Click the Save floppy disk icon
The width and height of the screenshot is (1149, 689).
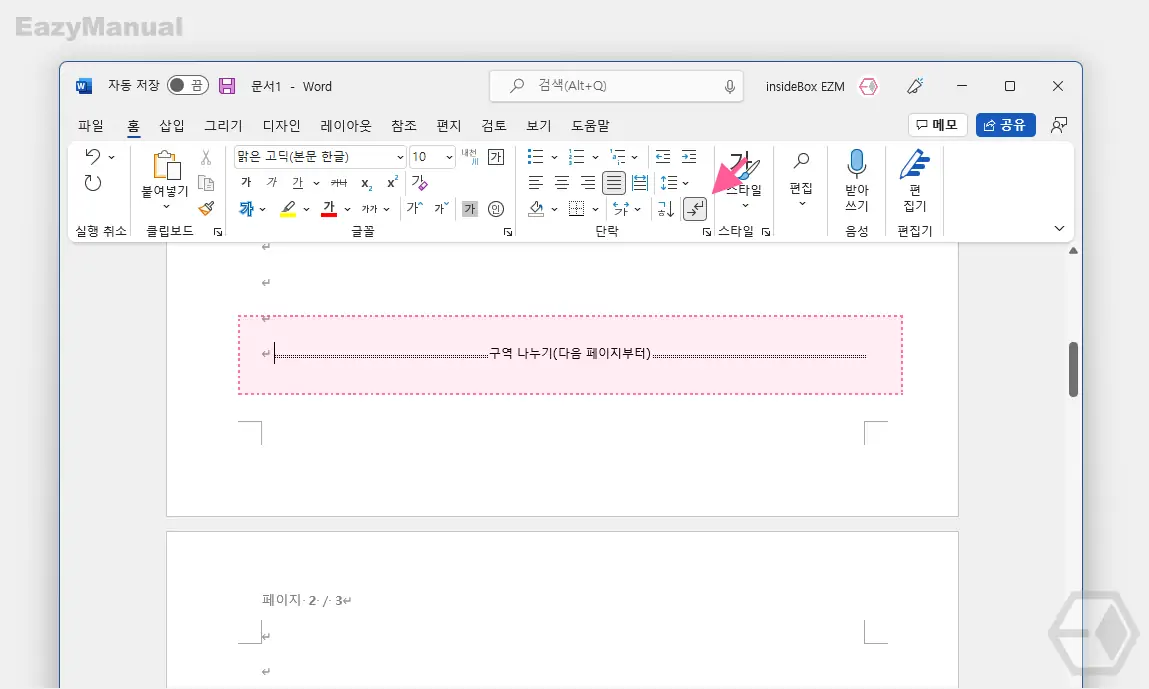pyautogui.click(x=227, y=86)
